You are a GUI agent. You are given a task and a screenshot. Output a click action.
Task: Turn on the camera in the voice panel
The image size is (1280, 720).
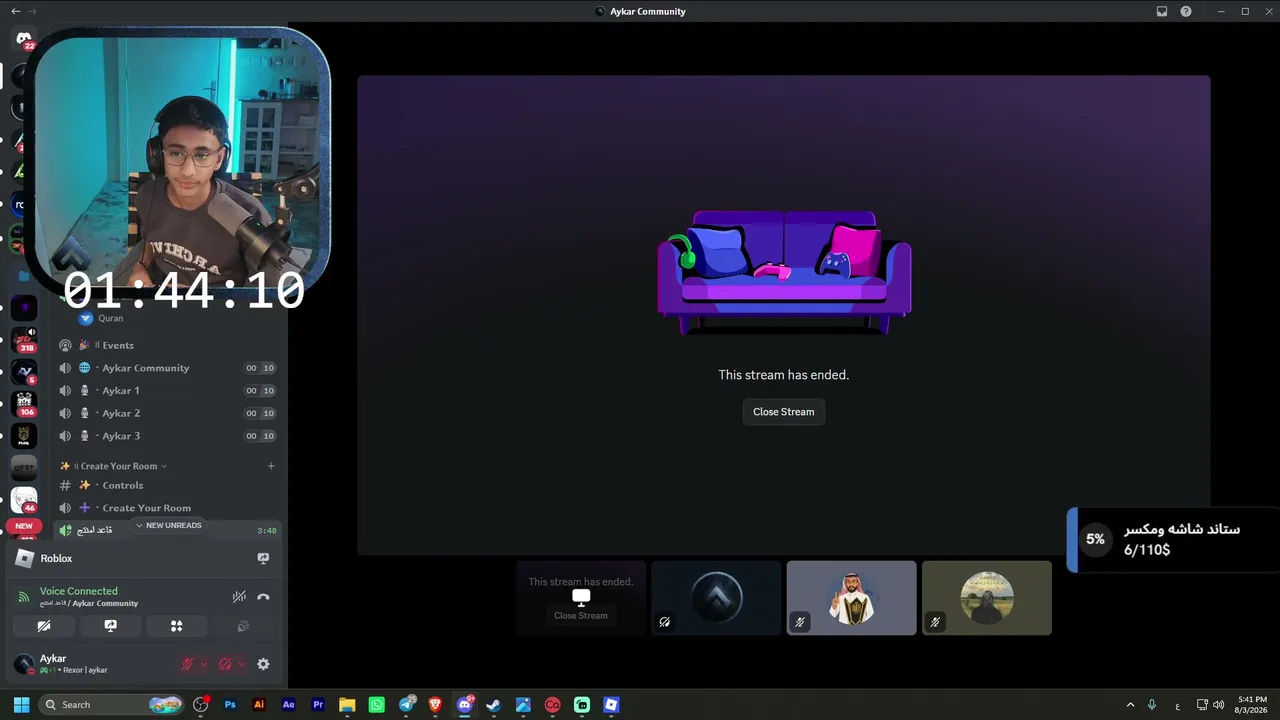tap(44, 626)
